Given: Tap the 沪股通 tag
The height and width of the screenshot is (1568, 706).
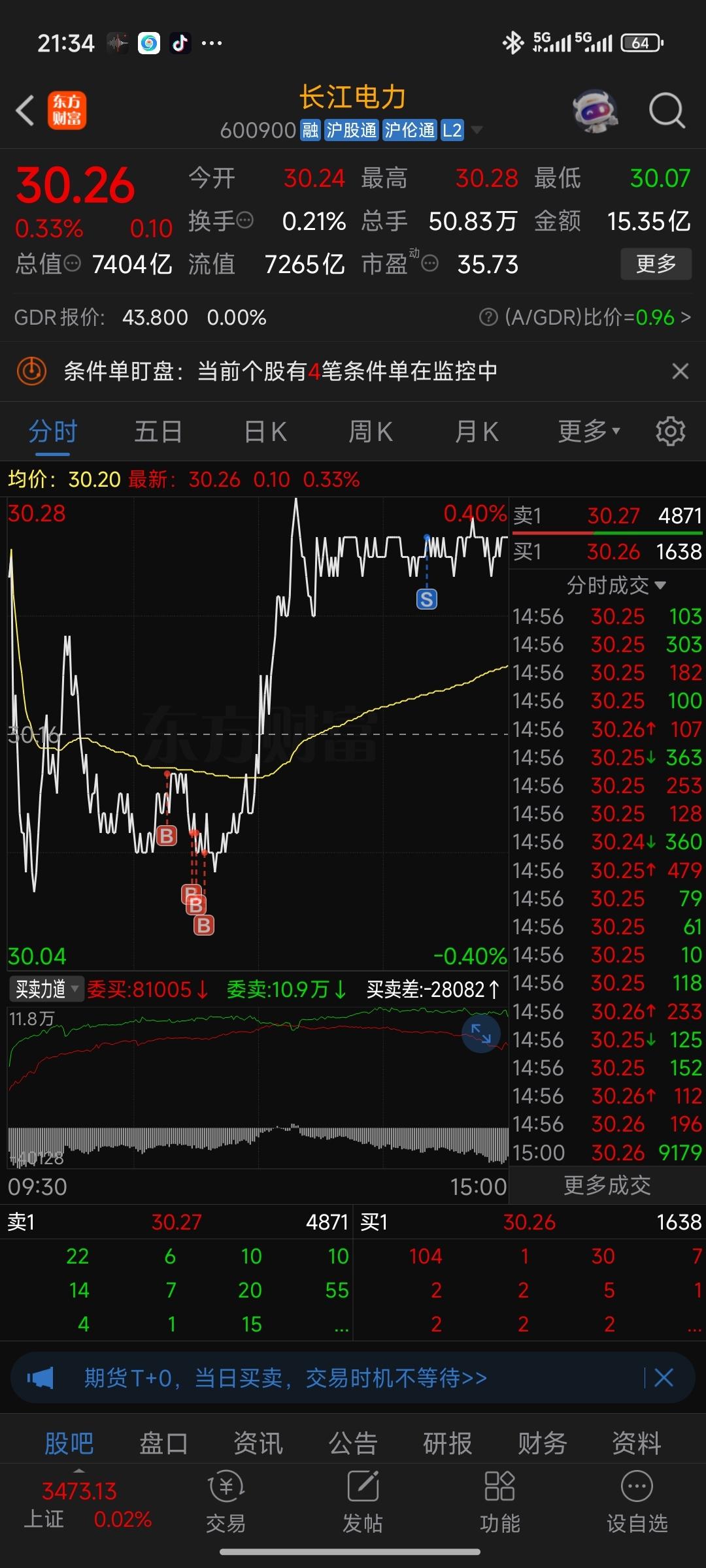Looking at the screenshot, I should pos(351,130).
